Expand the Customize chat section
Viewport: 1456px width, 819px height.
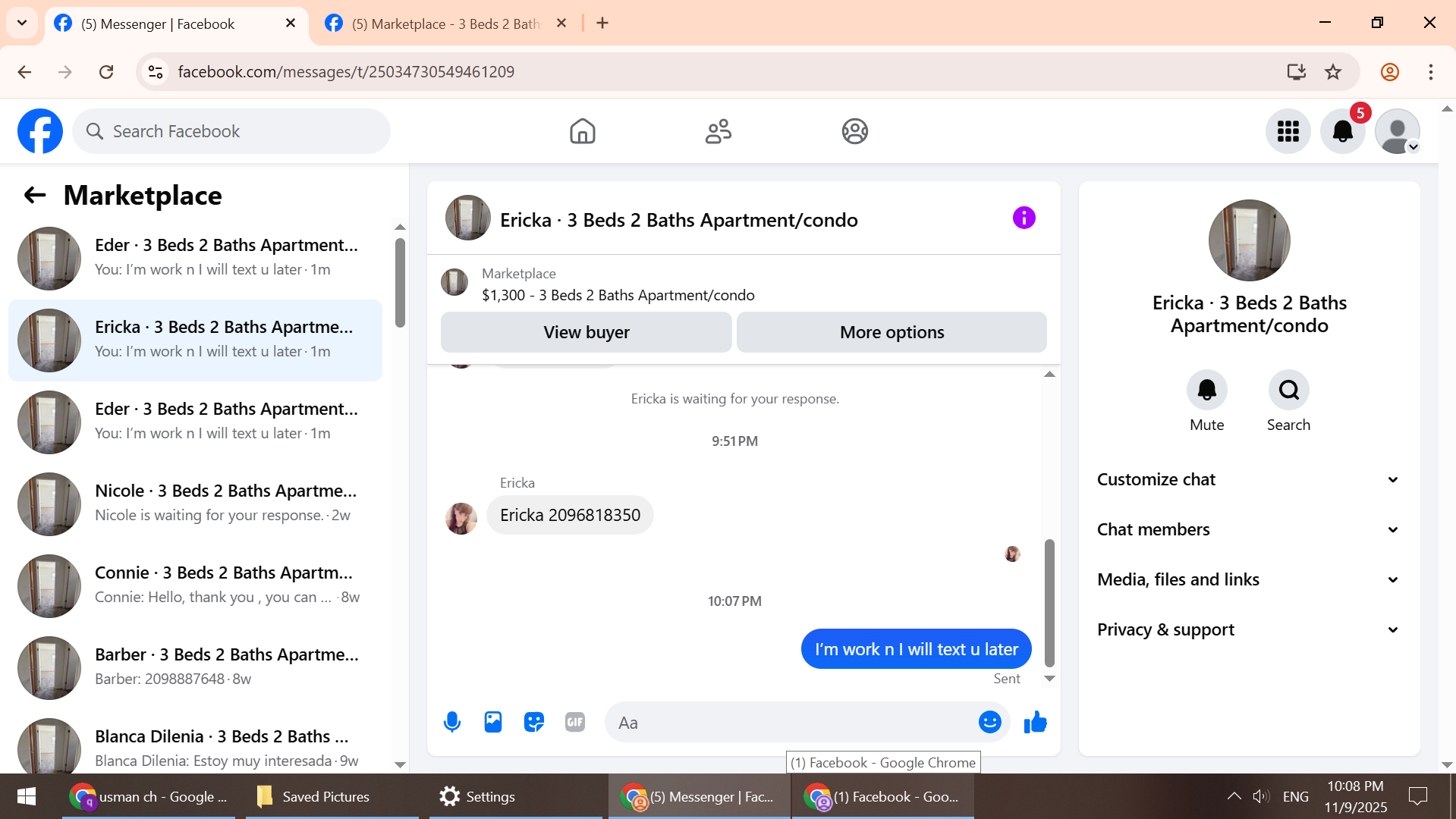pos(1249,479)
